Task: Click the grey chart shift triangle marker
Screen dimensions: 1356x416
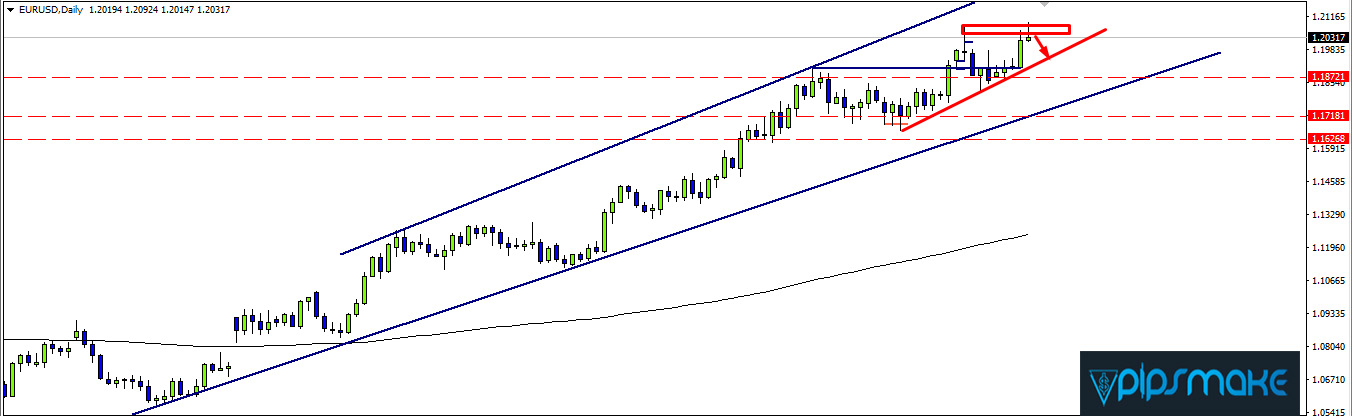Action: (x=1044, y=5)
